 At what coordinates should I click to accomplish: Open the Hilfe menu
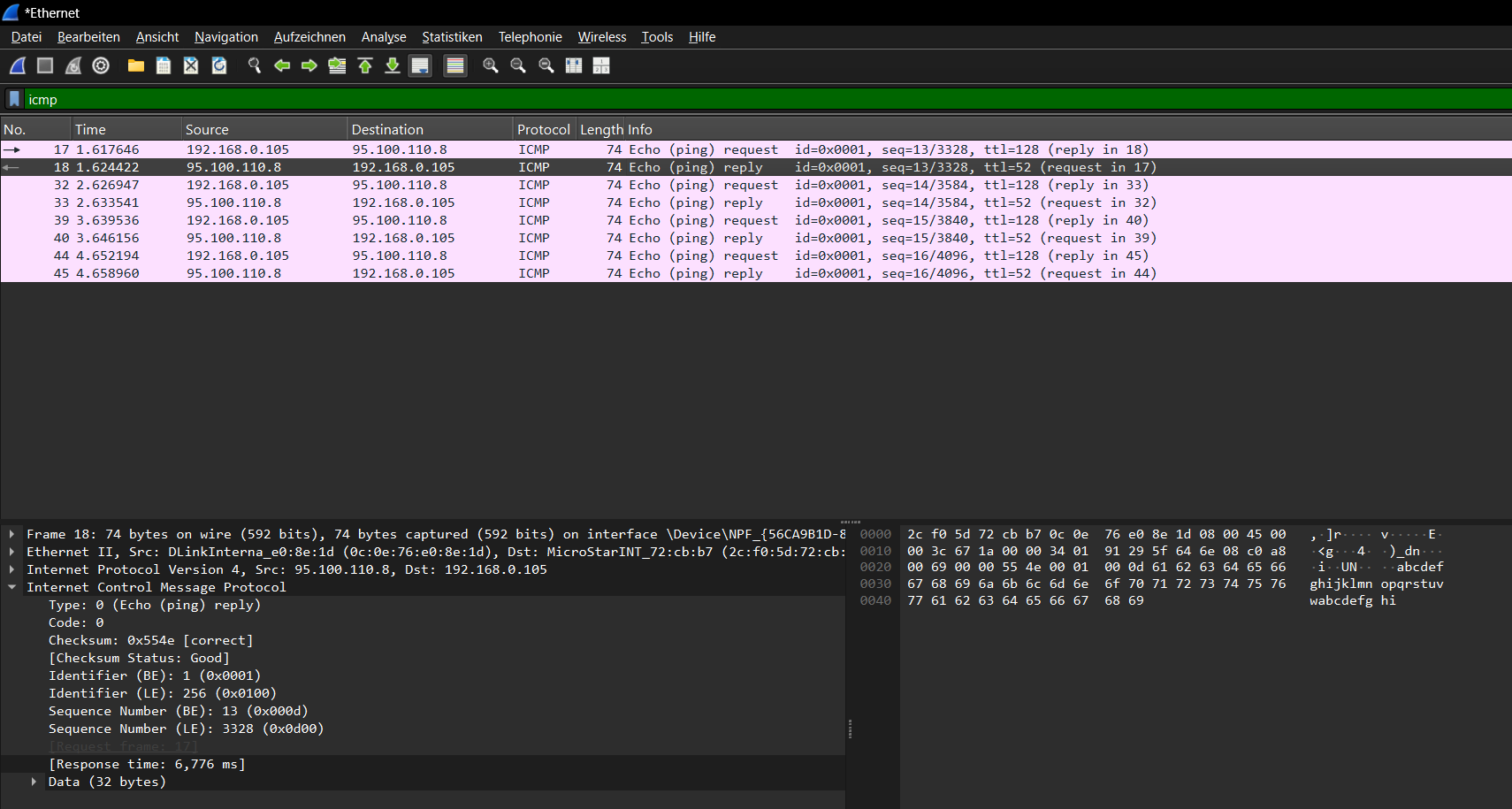click(x=702, y=37)
